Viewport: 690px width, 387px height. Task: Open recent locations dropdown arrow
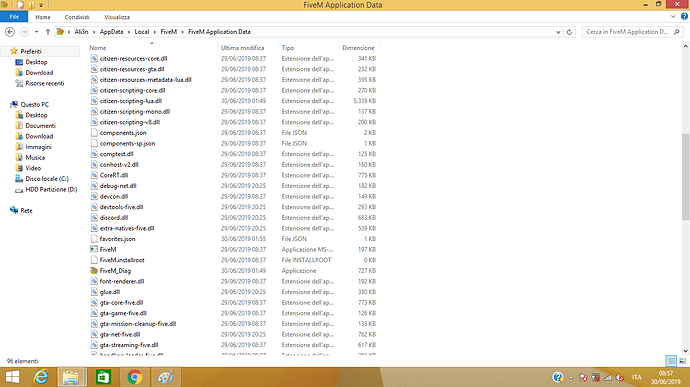point(36,32)
